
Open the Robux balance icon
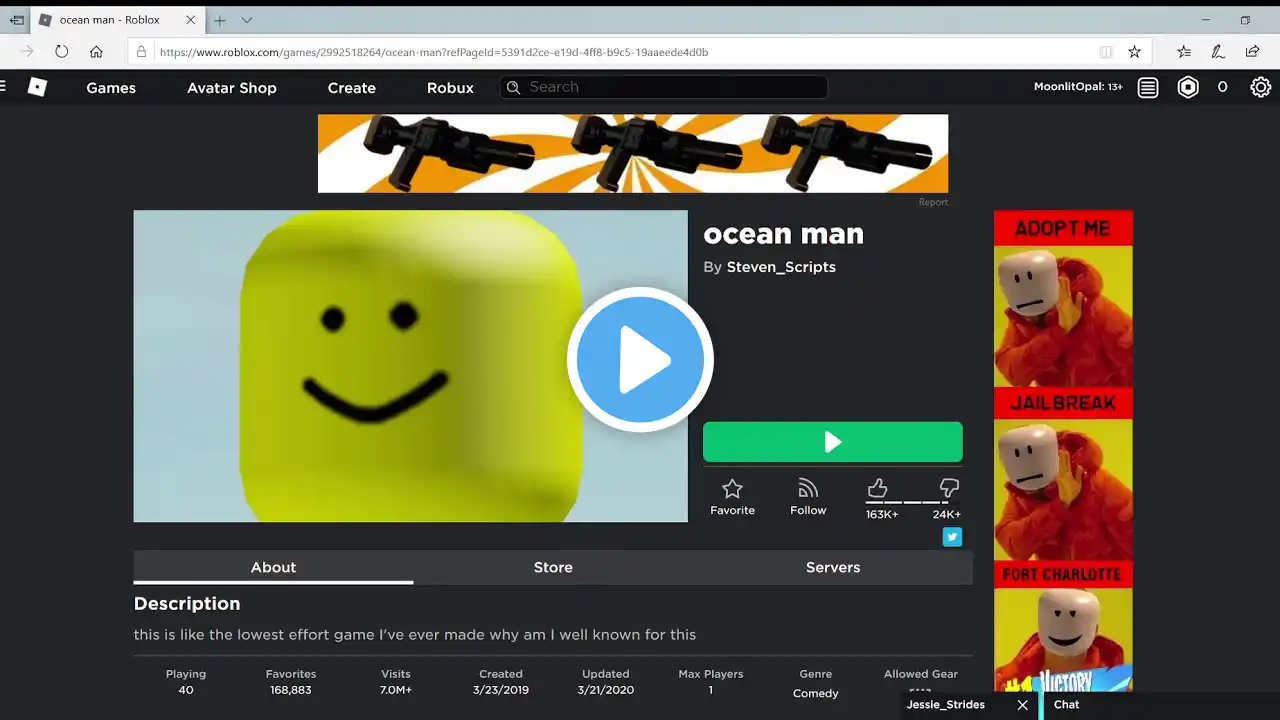[1188, 88]
